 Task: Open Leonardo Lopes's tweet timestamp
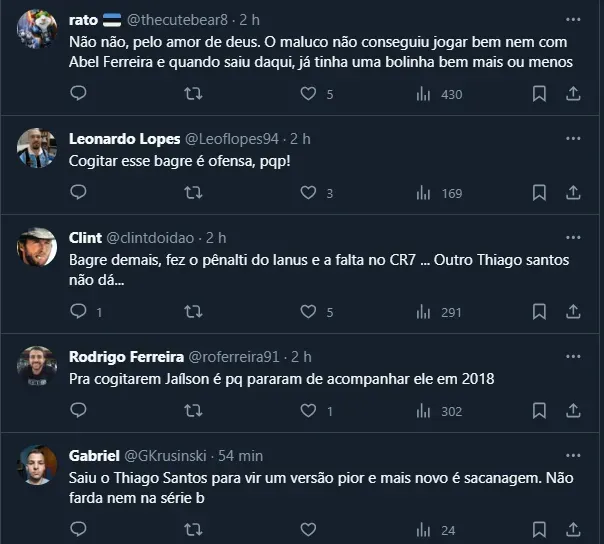pos(300,138)
